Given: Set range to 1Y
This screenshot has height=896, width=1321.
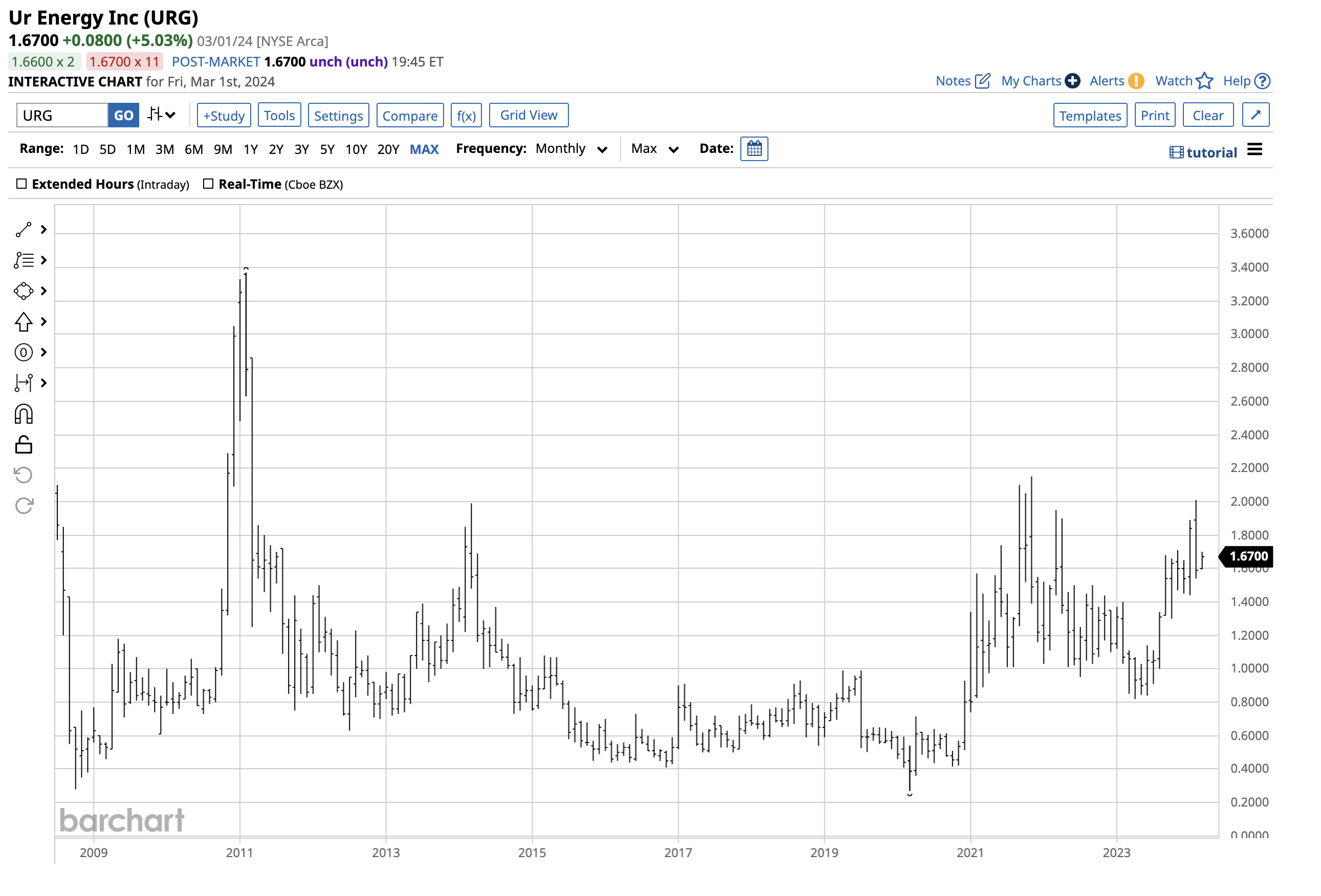Looking at the screenshot, I should (251, 149).
